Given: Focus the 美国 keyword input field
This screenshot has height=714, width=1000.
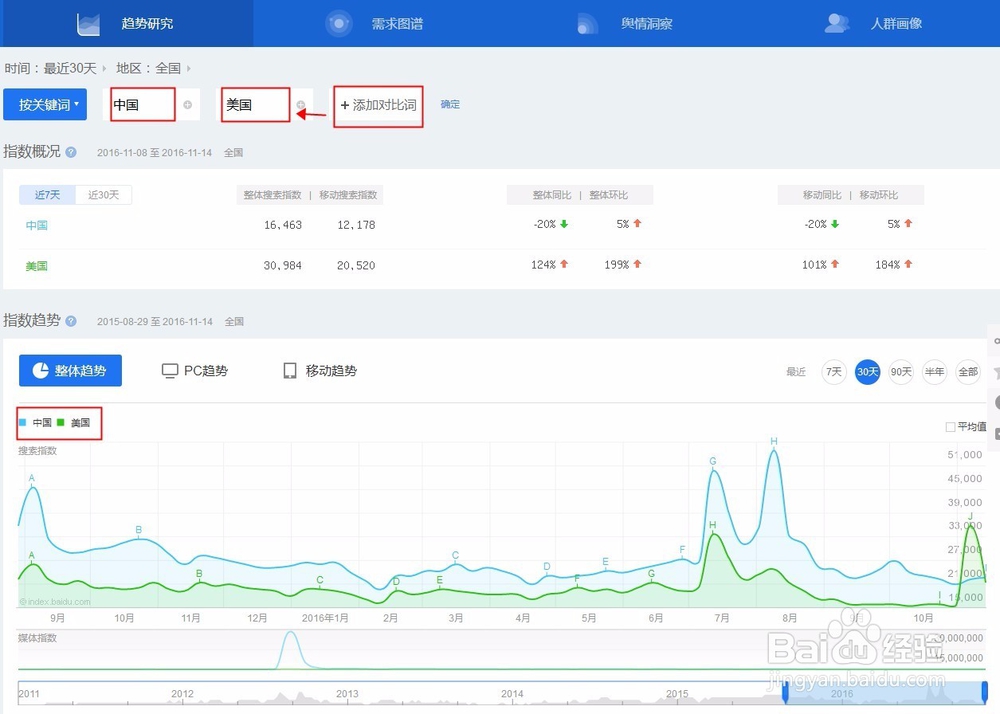Looking at the screenshot, I should click(x=256, y=105).
